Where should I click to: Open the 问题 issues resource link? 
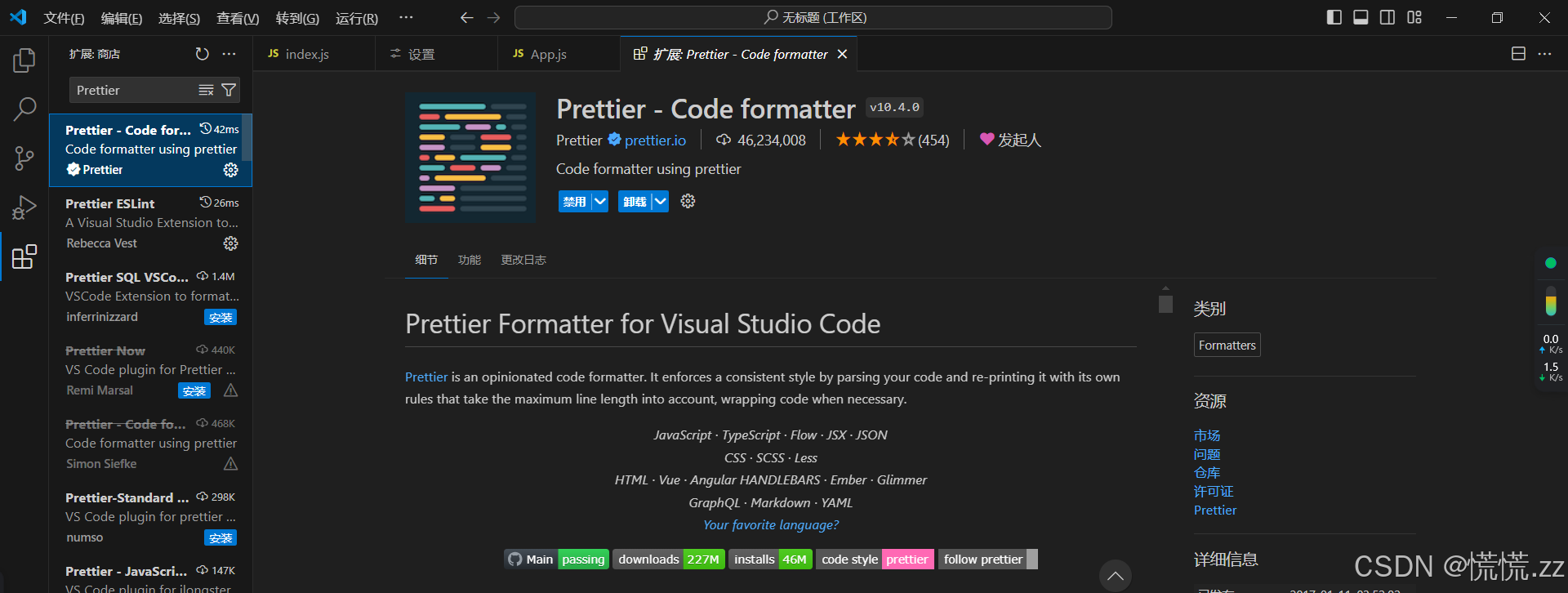[x=1207, y=454]
